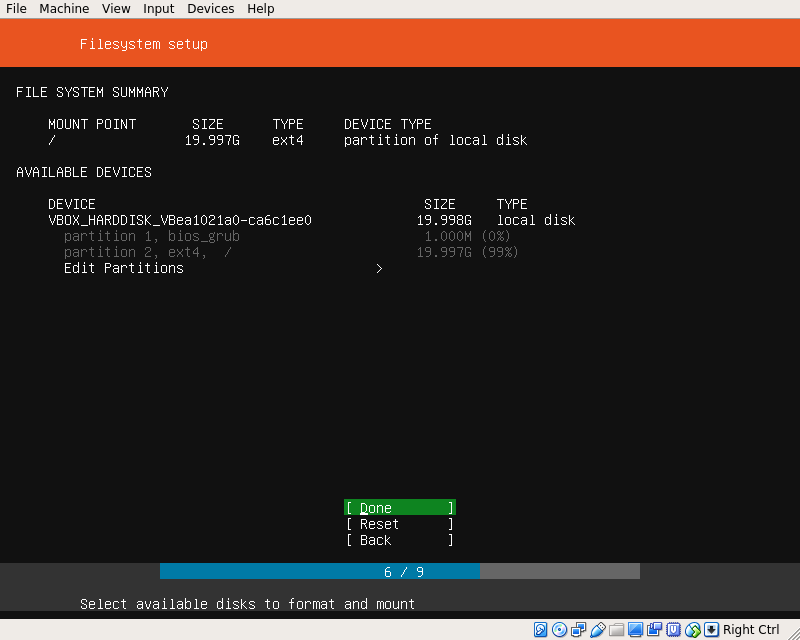Image resolution: width=800 pixels, height=640 pixels.
Task: Click the 6 / 9 progress bar
Action: tap(400, 571)
